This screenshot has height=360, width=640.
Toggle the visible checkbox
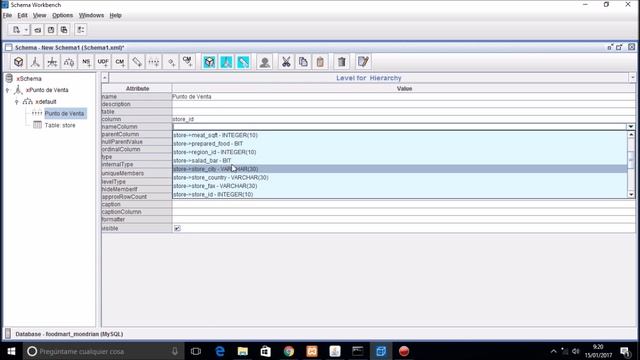[177, 229]
